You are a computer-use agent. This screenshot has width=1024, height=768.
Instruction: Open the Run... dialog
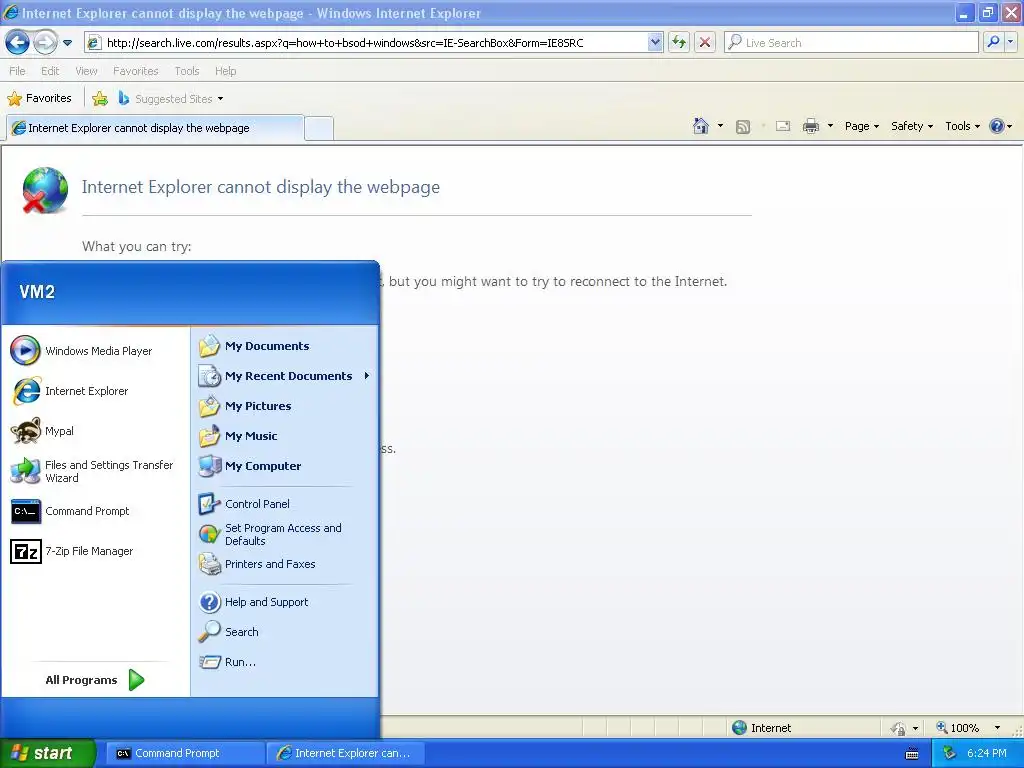point(284,662)
